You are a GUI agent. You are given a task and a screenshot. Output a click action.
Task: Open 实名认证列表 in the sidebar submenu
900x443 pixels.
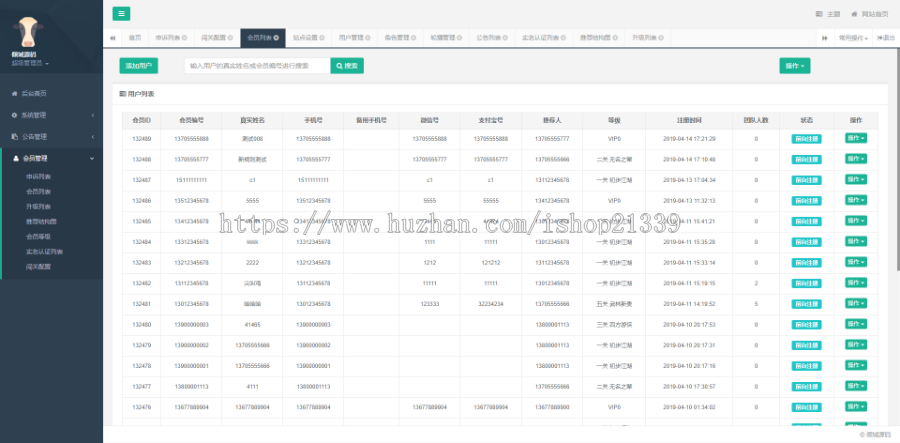44,251
